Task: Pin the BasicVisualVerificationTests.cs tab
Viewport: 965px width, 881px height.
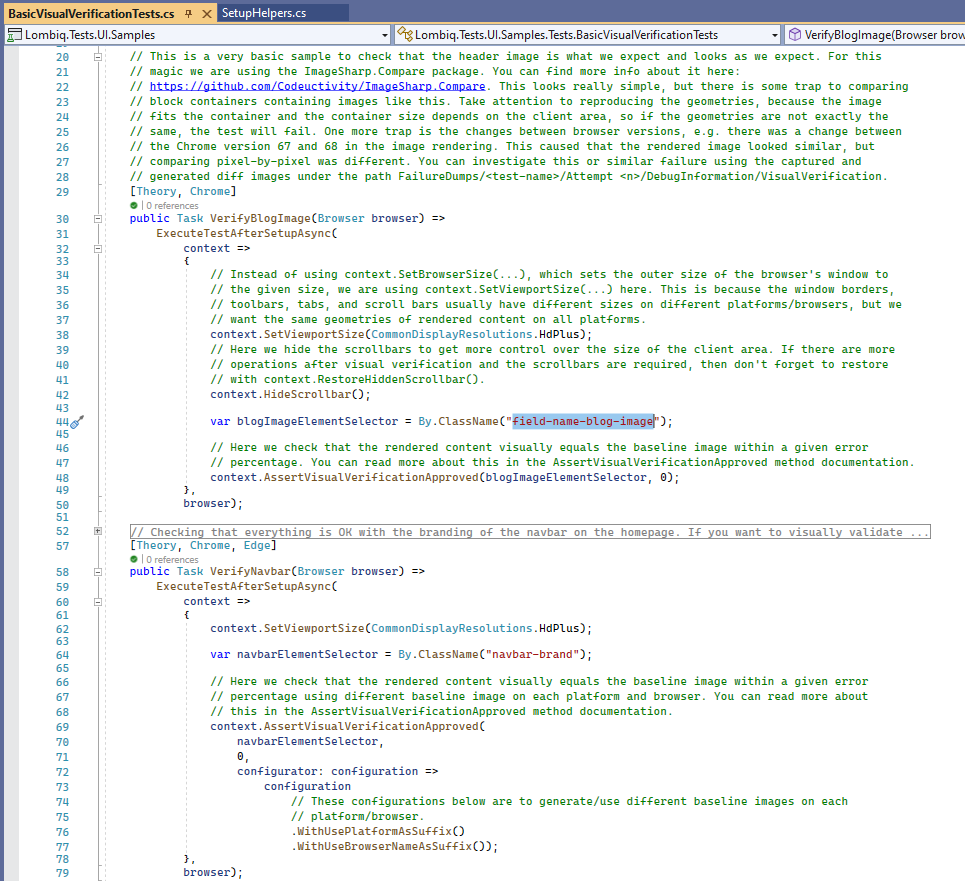Action: (x=188, y=14)
